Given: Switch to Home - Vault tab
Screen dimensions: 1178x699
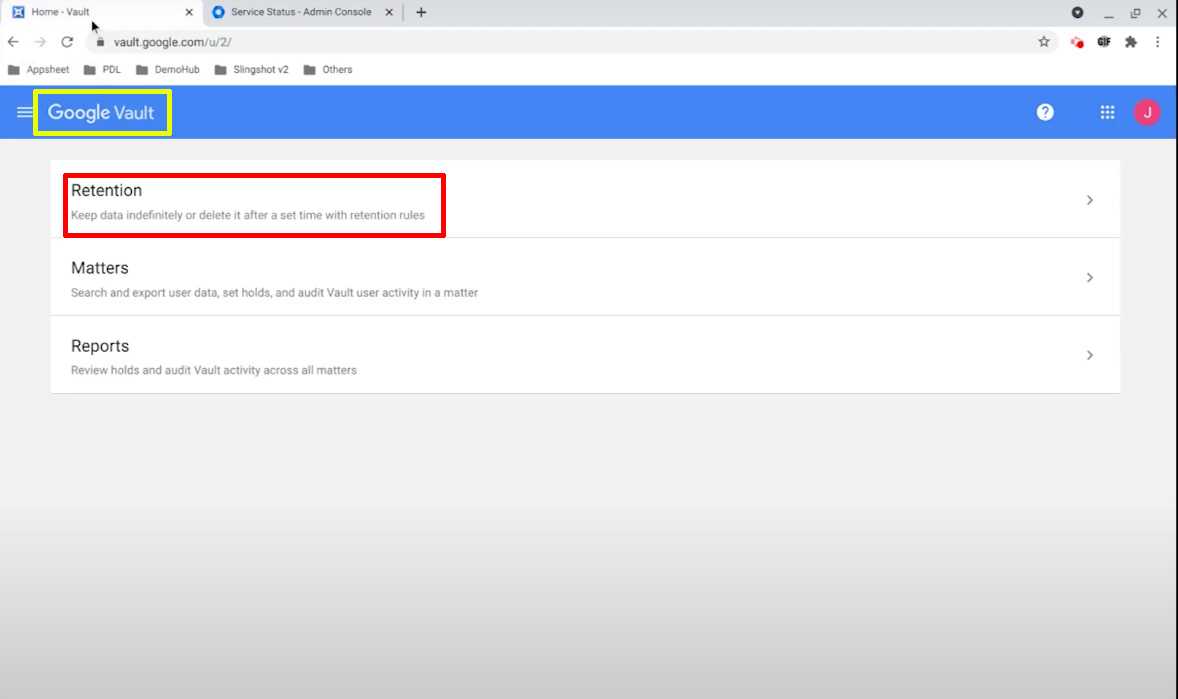Looking at the screenshot, I should click(101, 12).
